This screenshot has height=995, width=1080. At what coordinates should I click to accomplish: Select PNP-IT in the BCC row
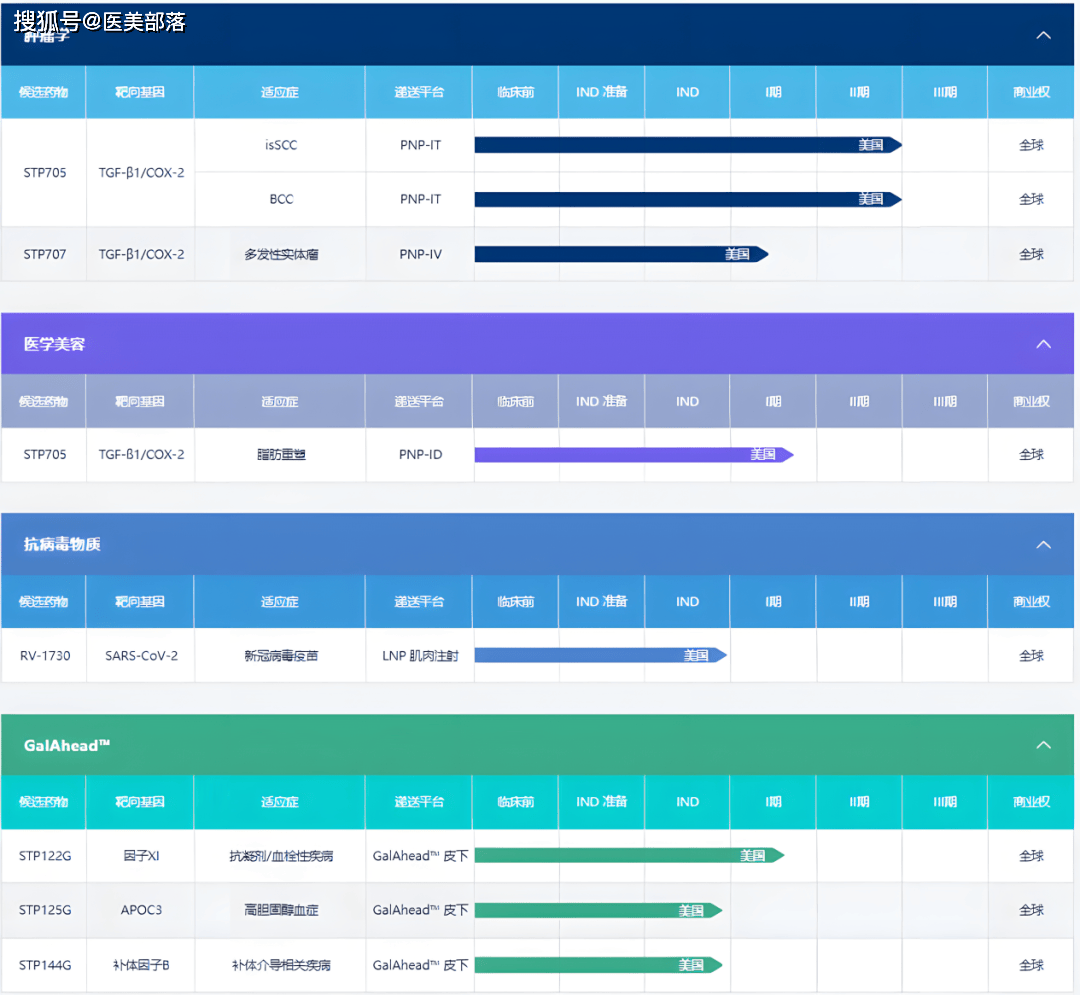coord(420,199)
